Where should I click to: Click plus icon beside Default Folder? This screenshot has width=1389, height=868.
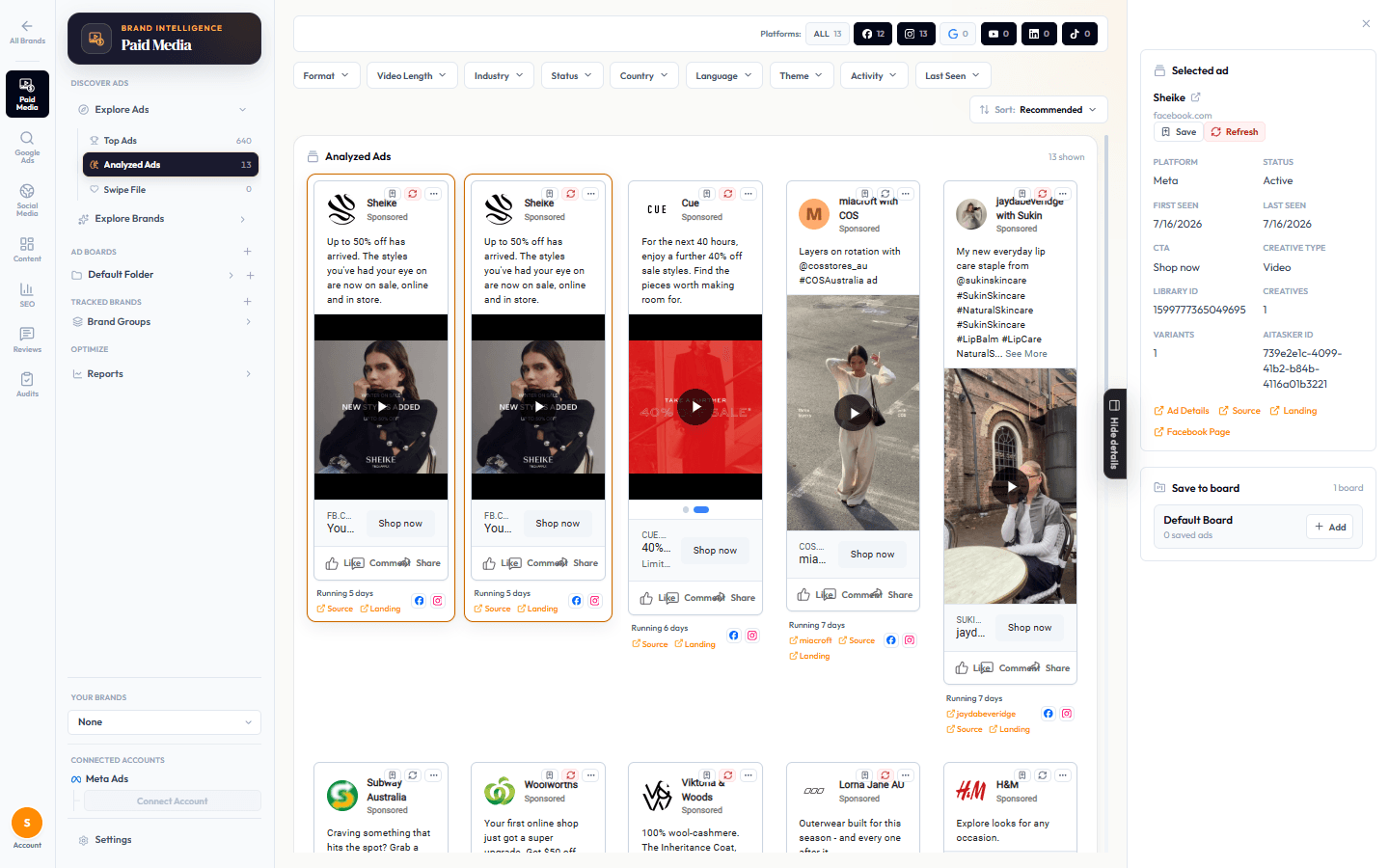(251, 275)
